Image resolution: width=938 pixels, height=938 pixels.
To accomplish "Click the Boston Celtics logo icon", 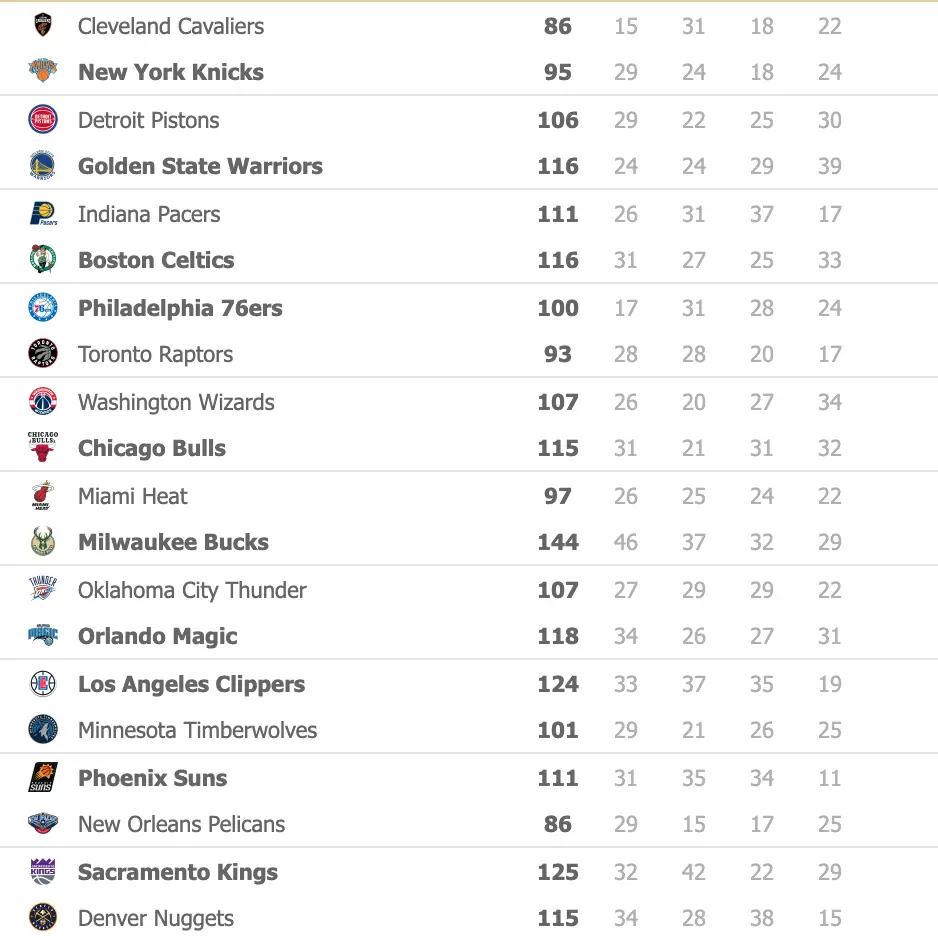I will [42, 260].
